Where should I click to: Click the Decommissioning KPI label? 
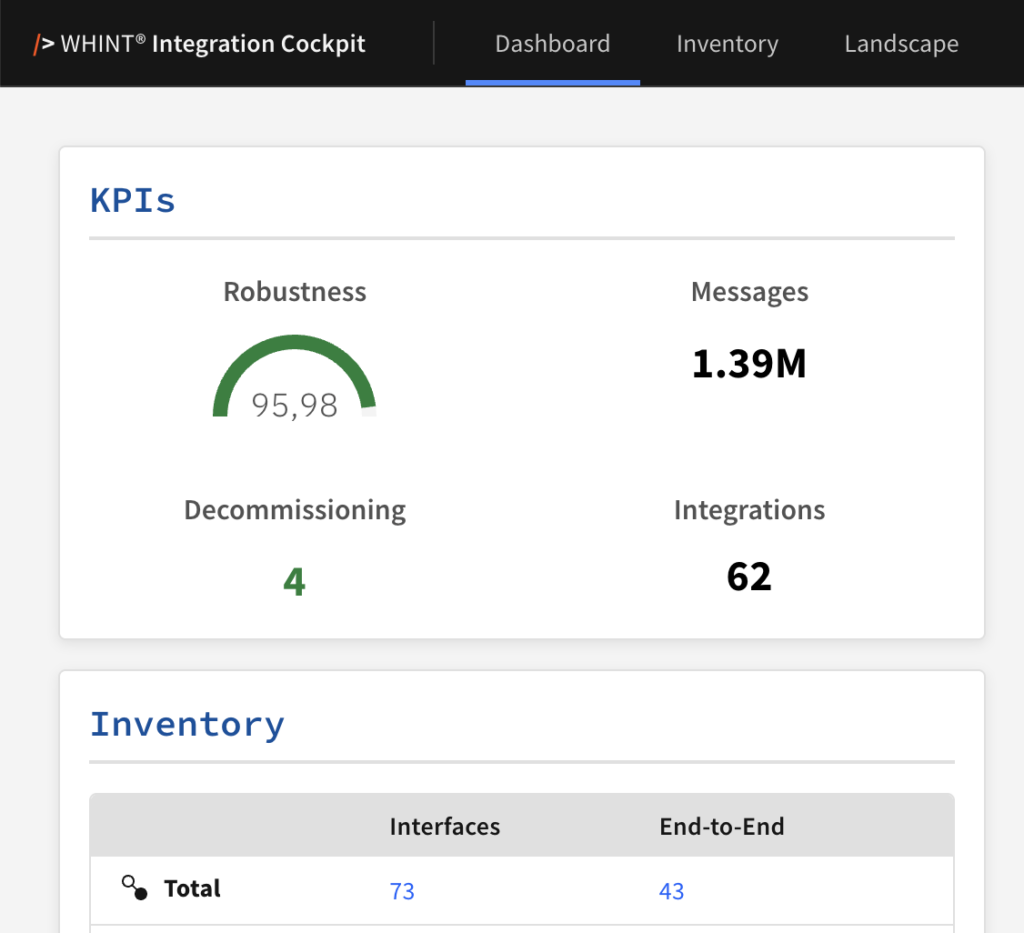pos(294,510)
